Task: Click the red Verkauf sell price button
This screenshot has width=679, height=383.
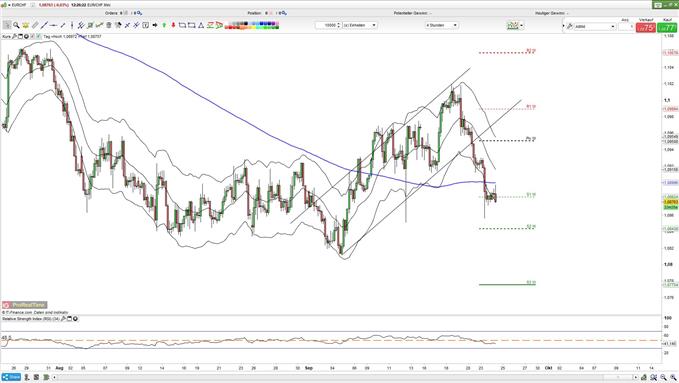Action: pyautogui.click(x=646, y=28)
